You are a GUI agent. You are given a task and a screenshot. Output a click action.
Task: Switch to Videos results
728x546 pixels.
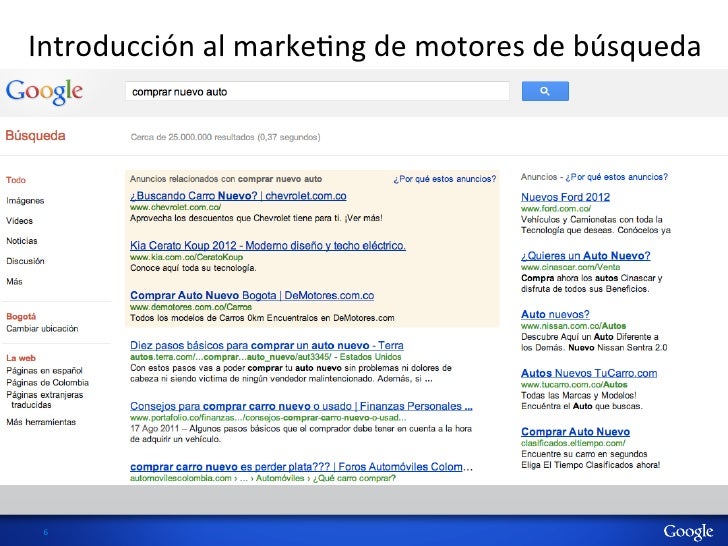20,221
